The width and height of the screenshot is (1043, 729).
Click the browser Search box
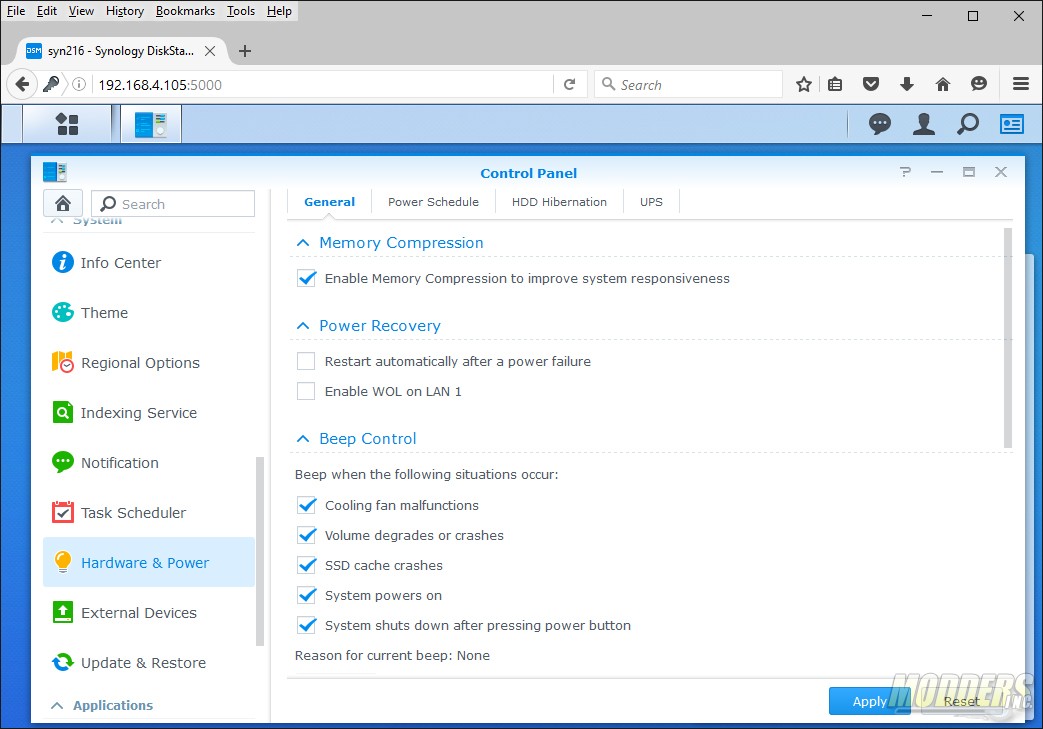(x=688, y=84)
